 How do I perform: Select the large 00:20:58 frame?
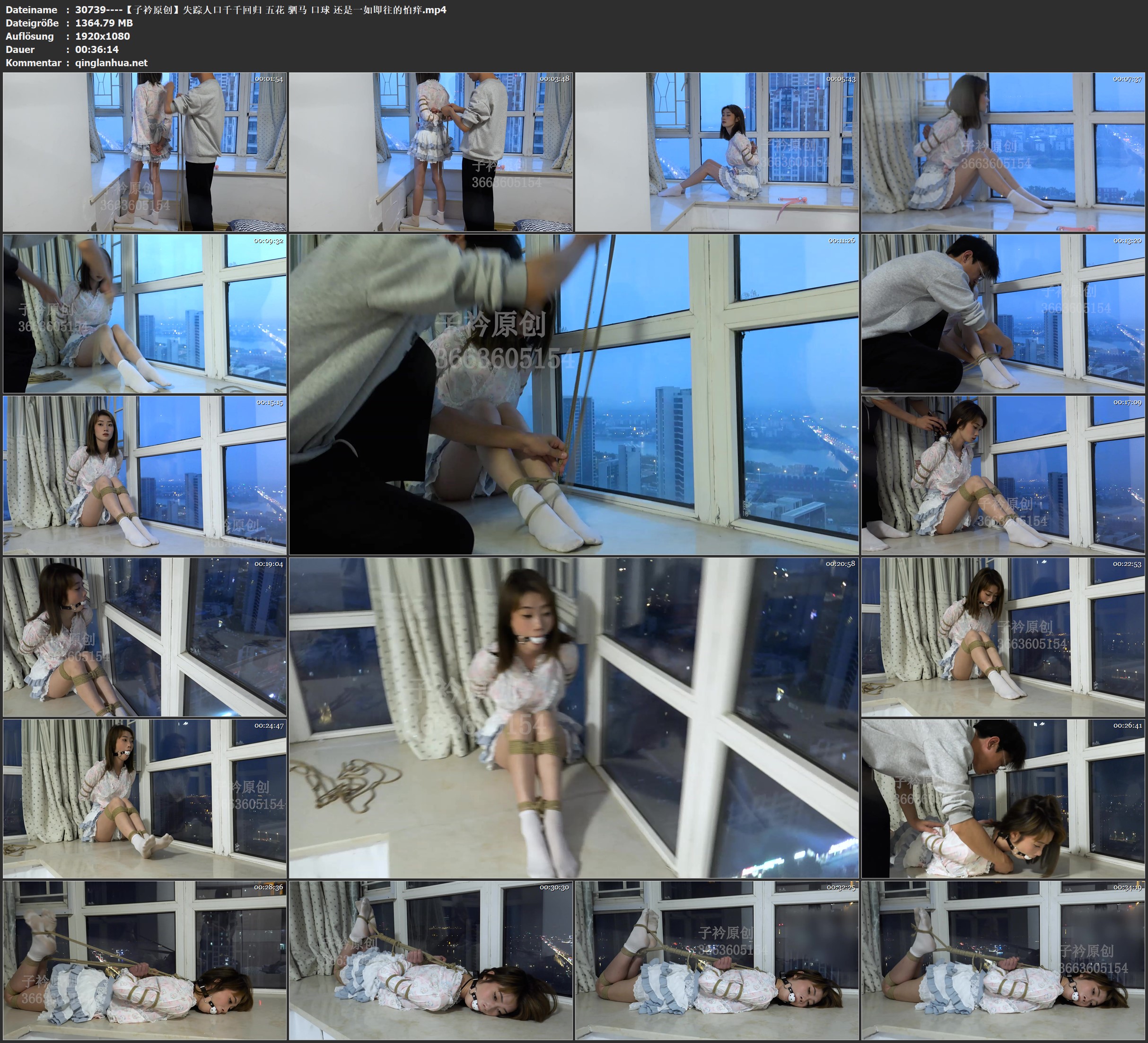[573, 717]
